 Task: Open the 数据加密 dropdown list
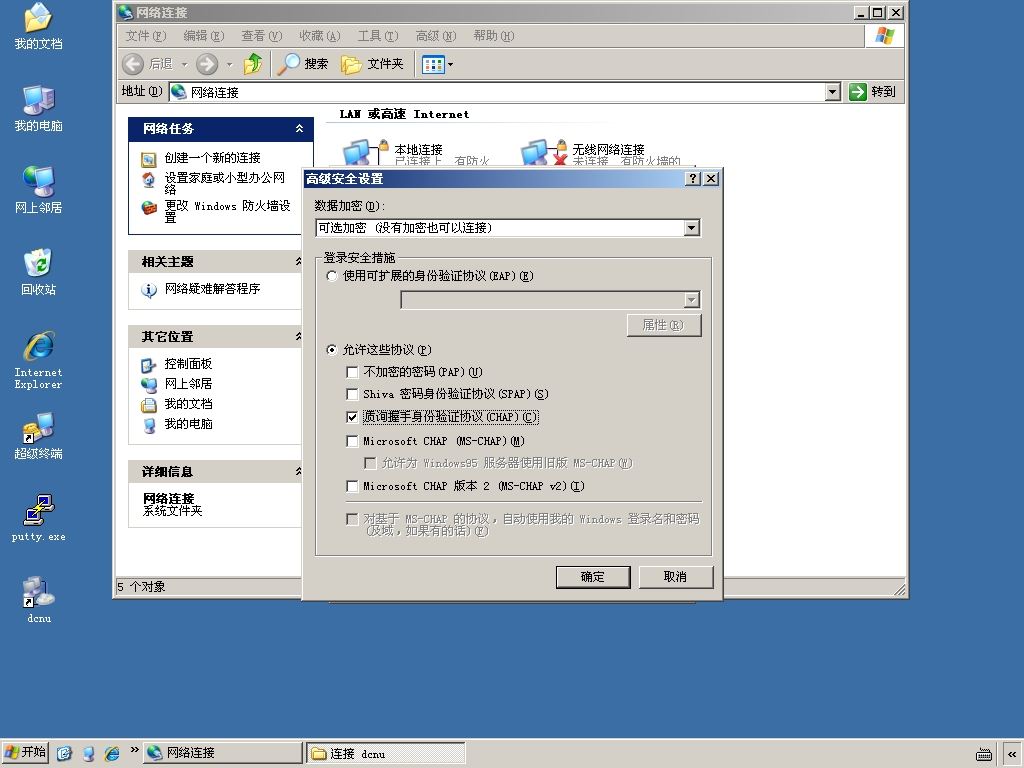pos(692,228)
